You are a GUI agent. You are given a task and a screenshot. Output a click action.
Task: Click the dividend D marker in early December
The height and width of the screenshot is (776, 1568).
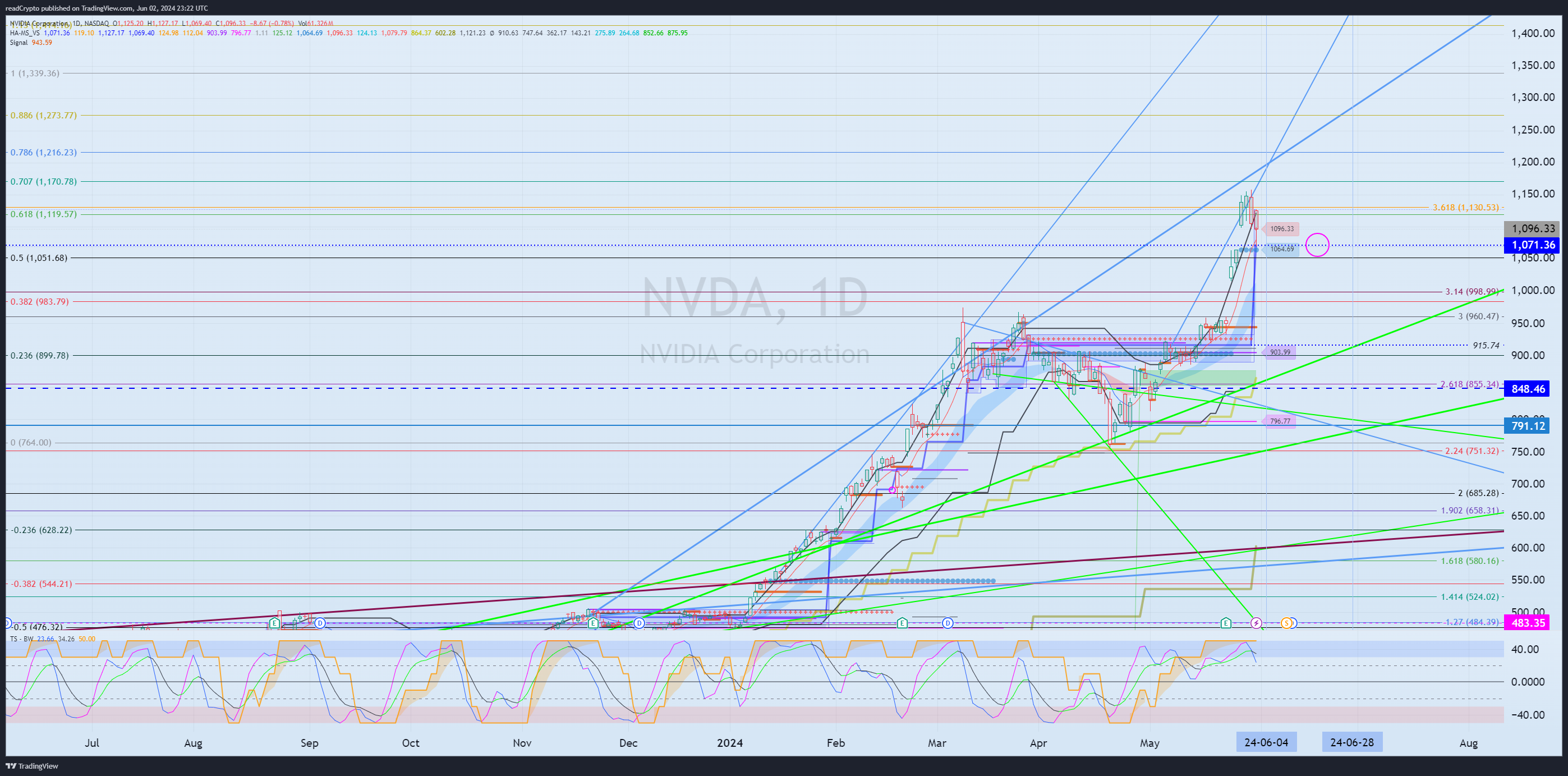(639, 623)
